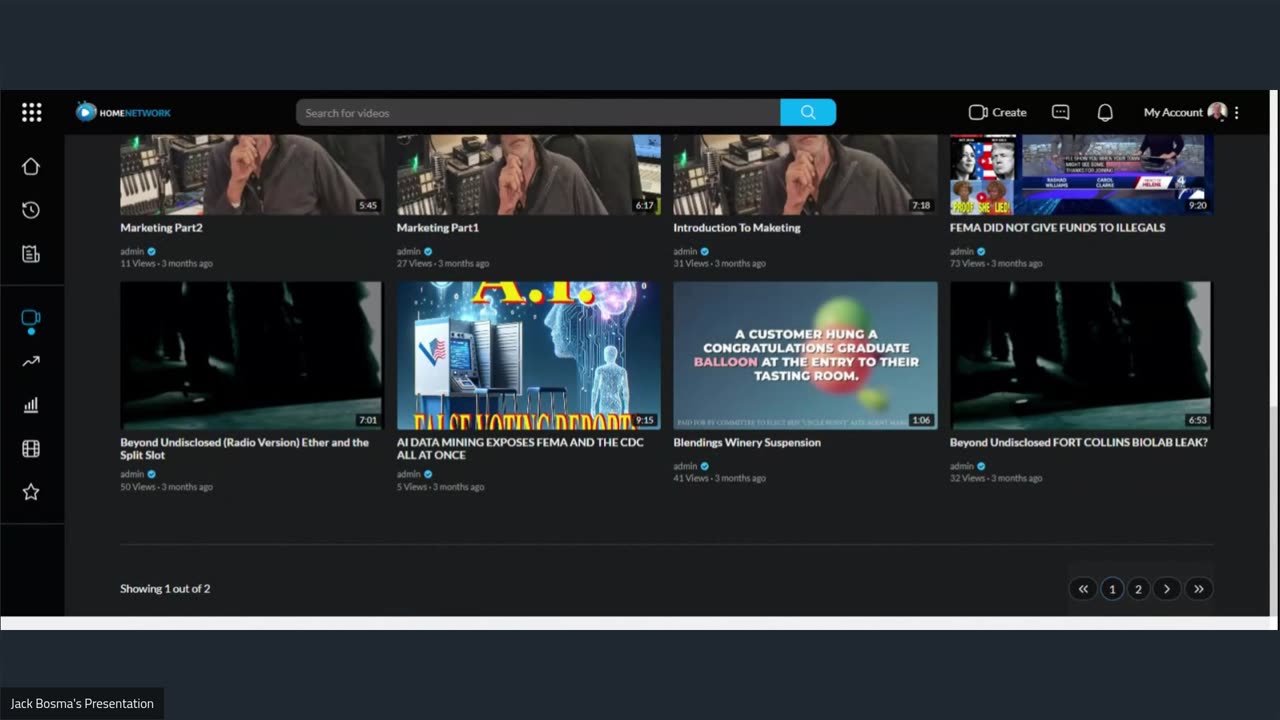This screenshot has width=1280, height=720.
Task: Go to pagination page 2
Action: [1138, 589]
